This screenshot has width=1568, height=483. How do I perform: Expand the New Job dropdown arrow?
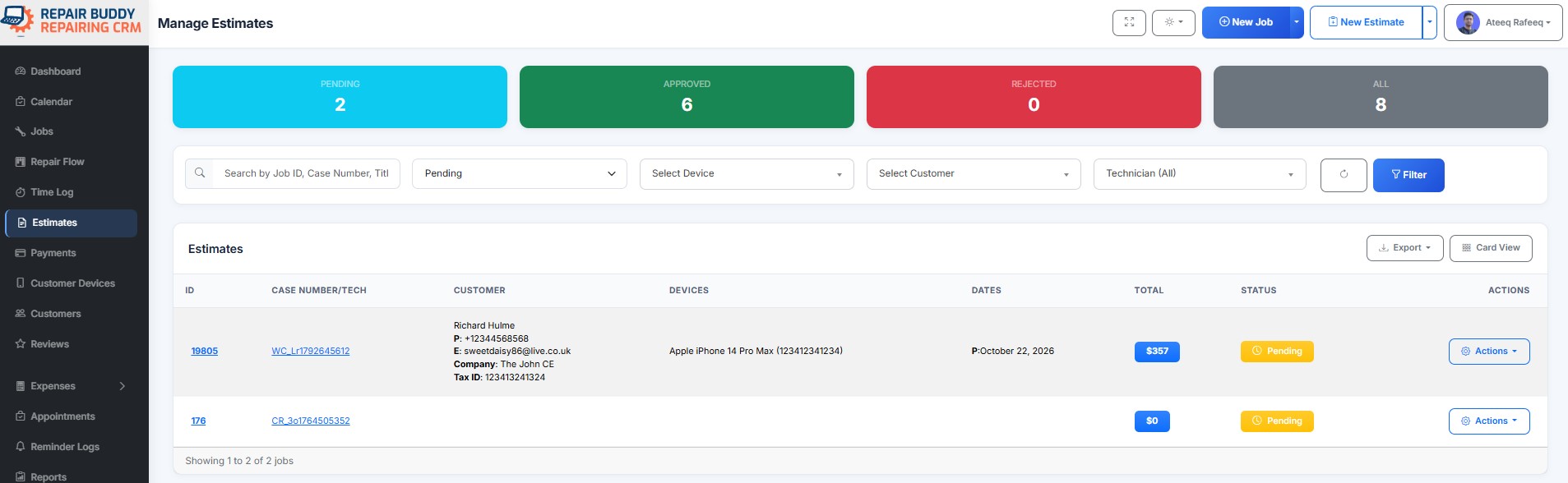click(1297, 23)
